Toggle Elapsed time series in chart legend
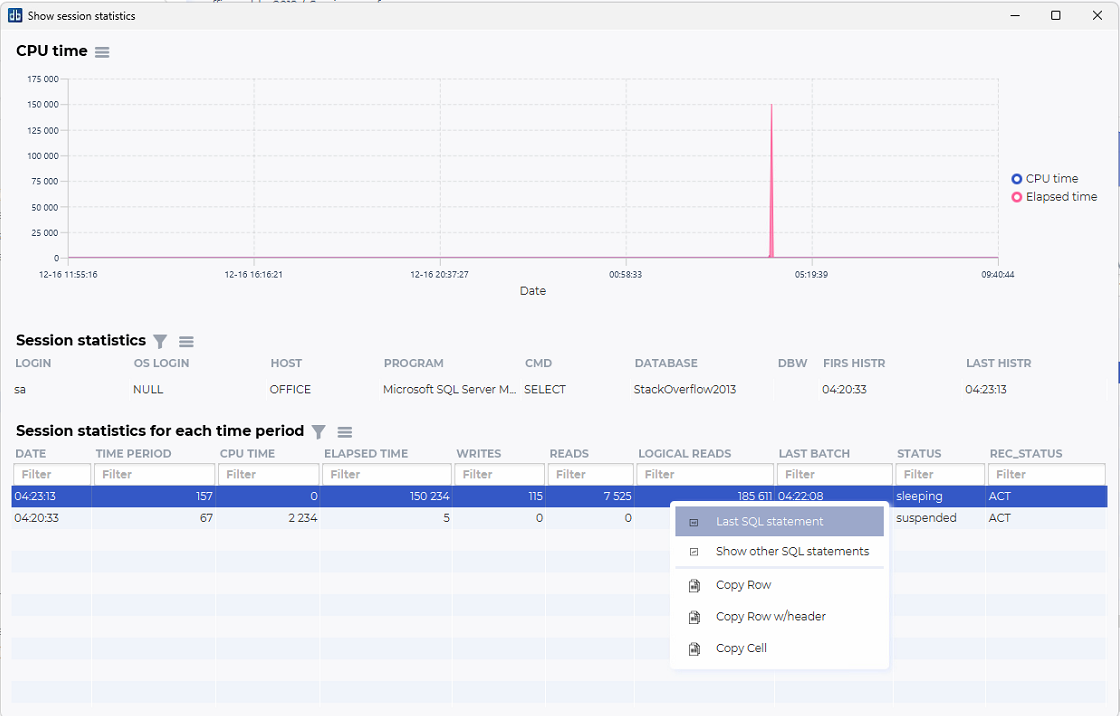This screenshot has height=716, width=1120. (1053, 197)
